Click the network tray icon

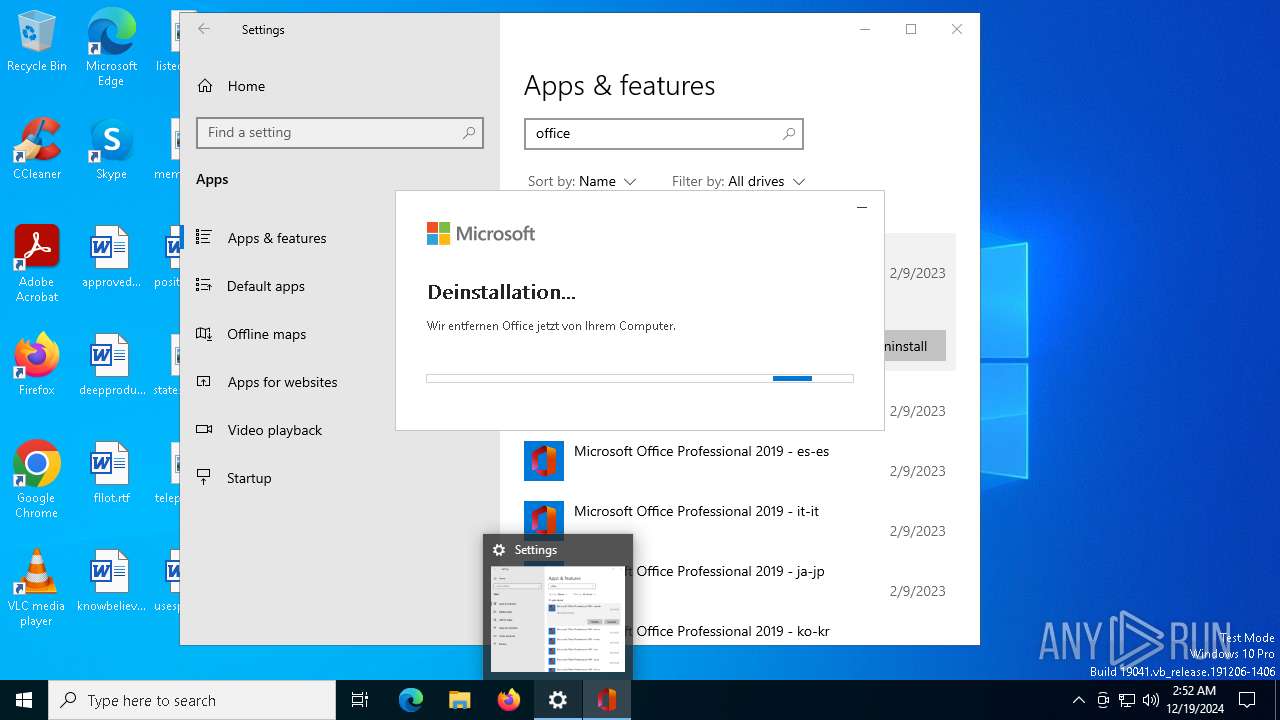[x=1127, y=700]
